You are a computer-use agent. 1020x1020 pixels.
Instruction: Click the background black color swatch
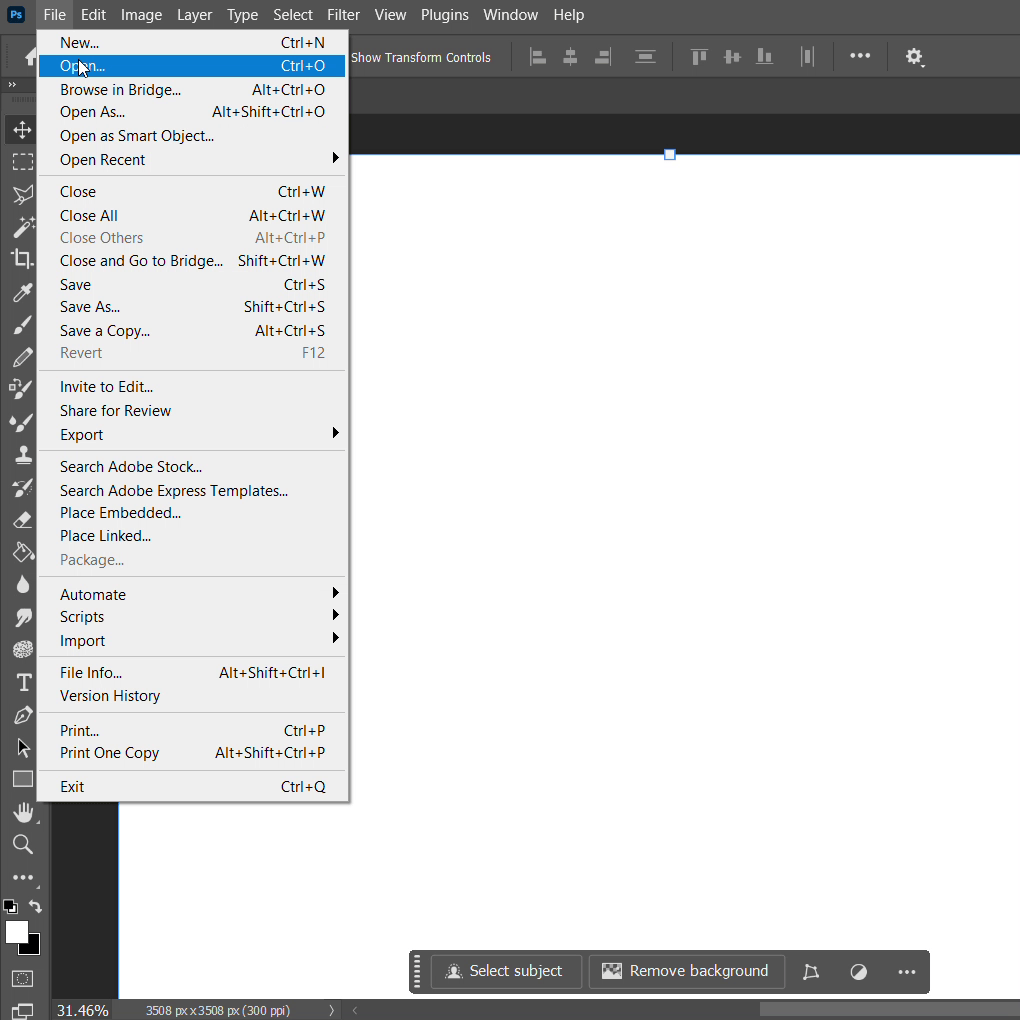pos(33,947)
